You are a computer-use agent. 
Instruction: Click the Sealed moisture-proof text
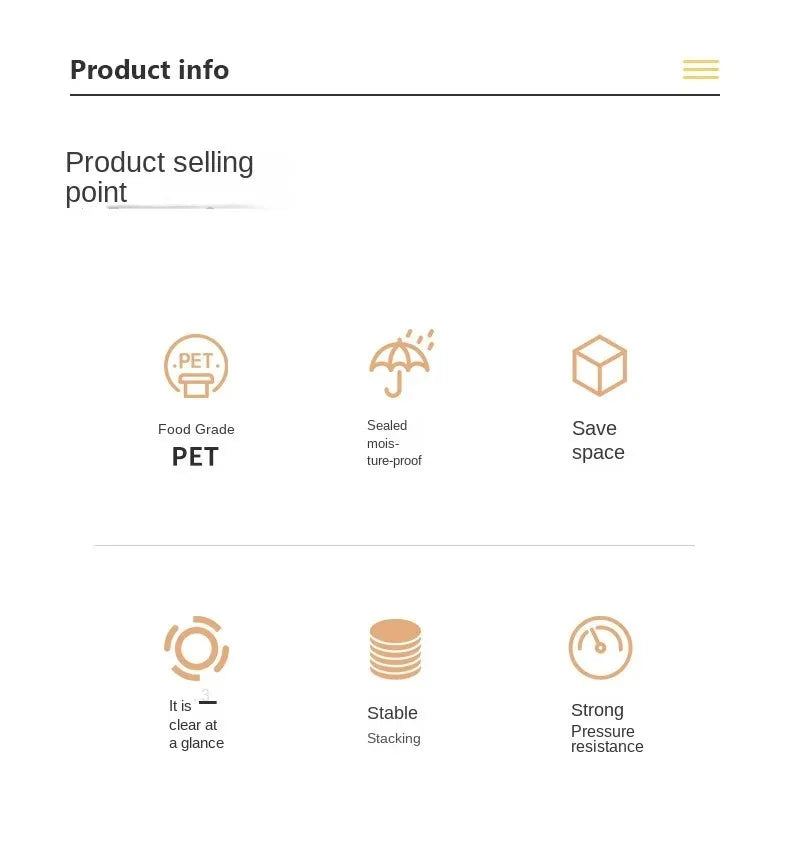click(393, 443)
